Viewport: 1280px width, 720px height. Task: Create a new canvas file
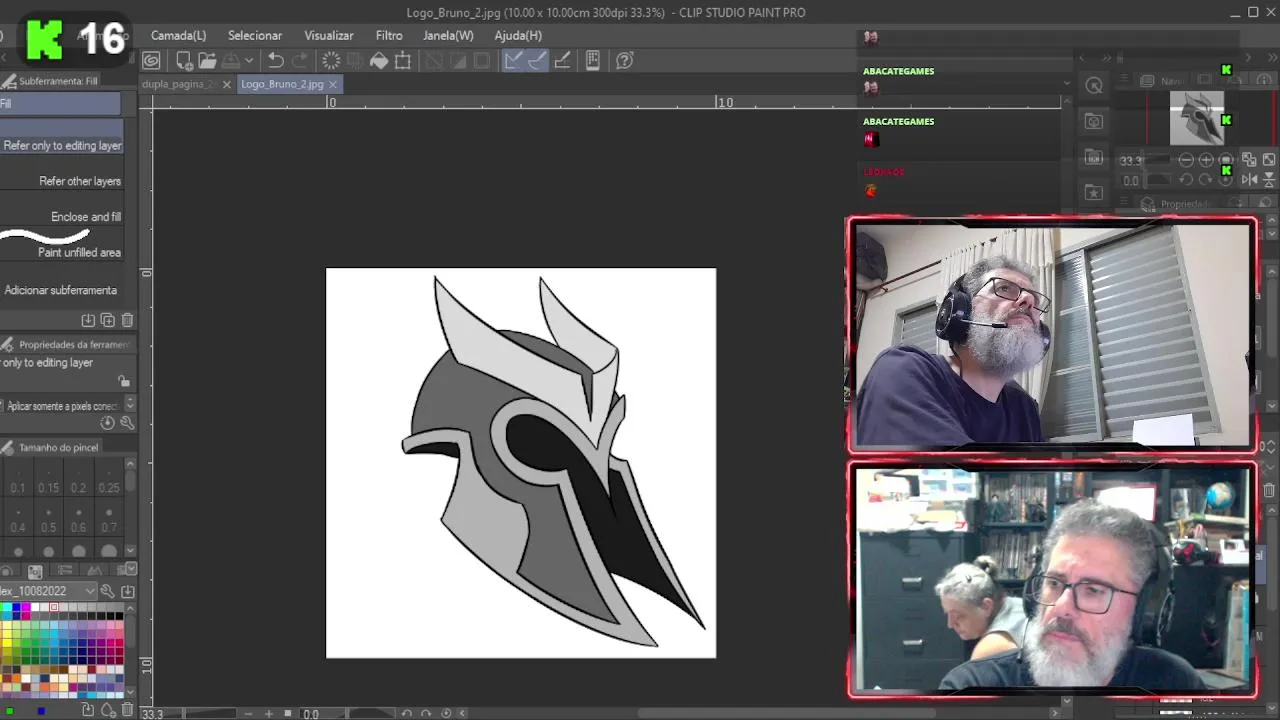[184, 61]
